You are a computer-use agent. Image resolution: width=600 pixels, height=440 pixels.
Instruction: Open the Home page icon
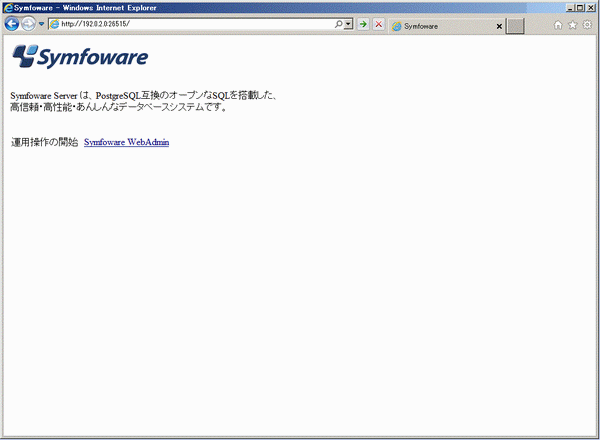pyautogui.click(x=558, y=25)
